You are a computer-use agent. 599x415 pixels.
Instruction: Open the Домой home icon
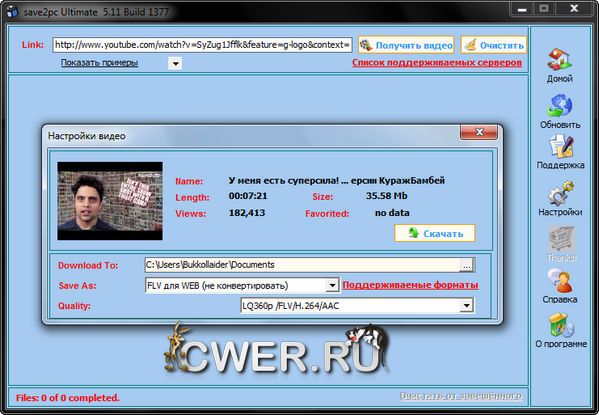point(559,59)
